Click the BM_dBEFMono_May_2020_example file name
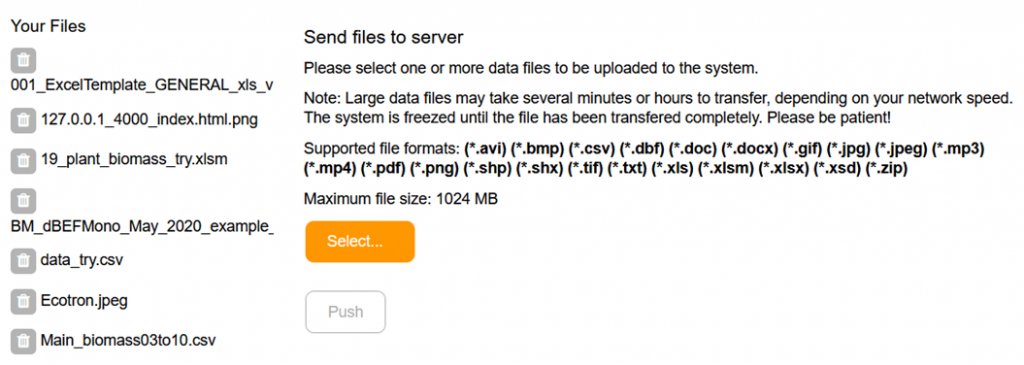Screen dimensions: 1024x365 click(142, 227)
